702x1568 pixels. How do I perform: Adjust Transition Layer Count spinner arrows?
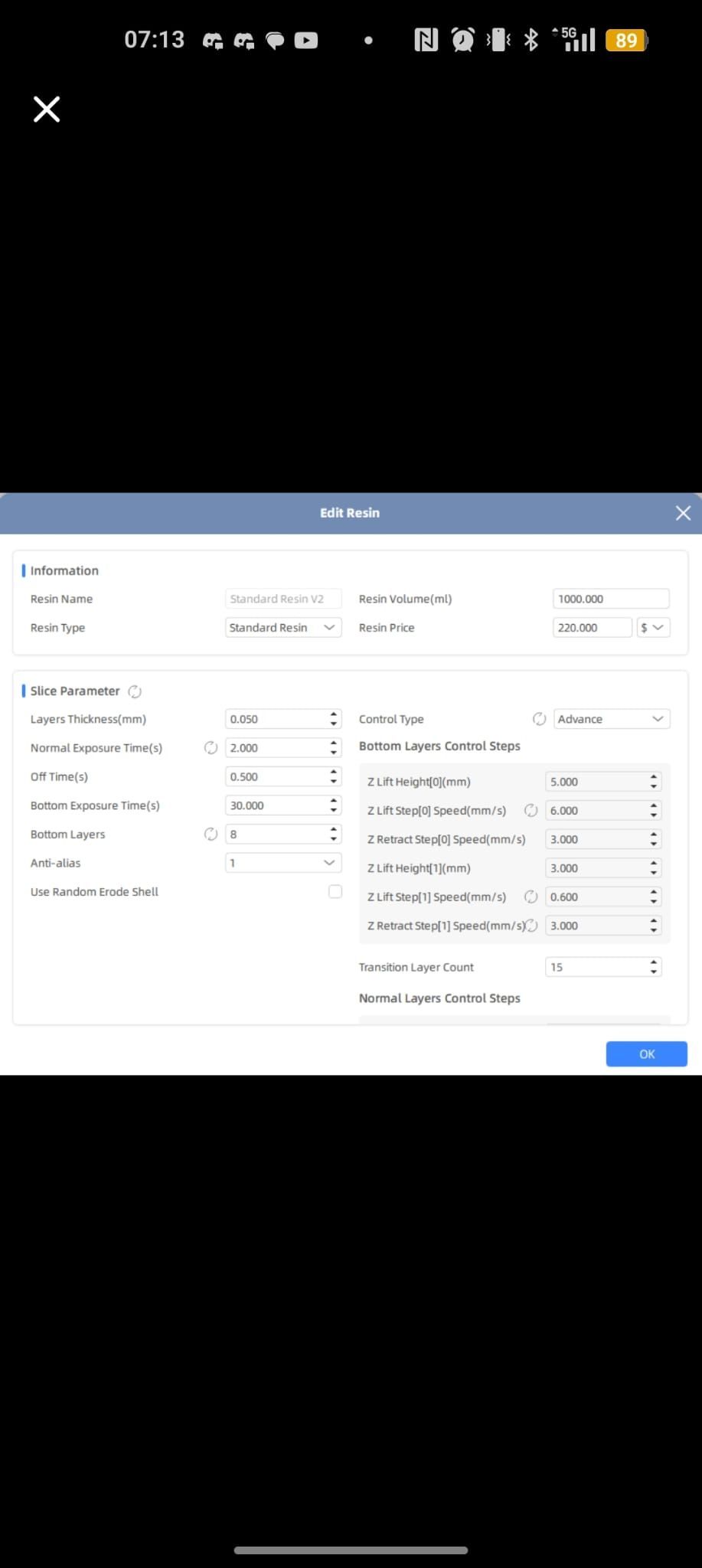point(654,967)
